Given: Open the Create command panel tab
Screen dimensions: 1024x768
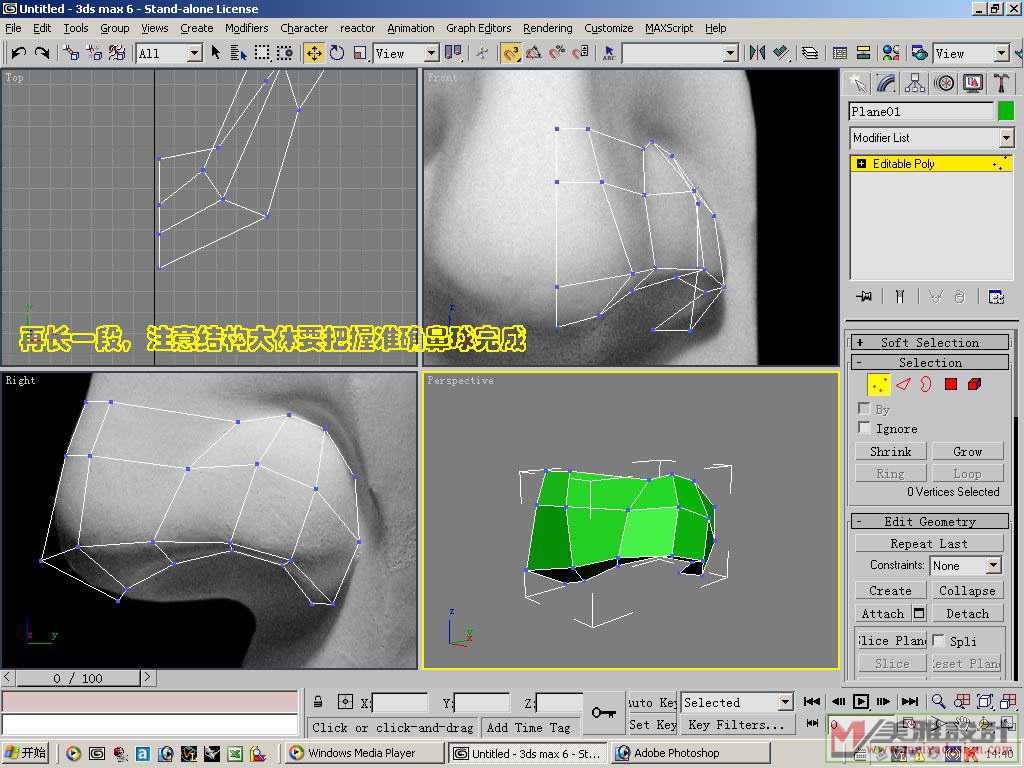Looking at the screenshot, I should [x=857, y=83].
